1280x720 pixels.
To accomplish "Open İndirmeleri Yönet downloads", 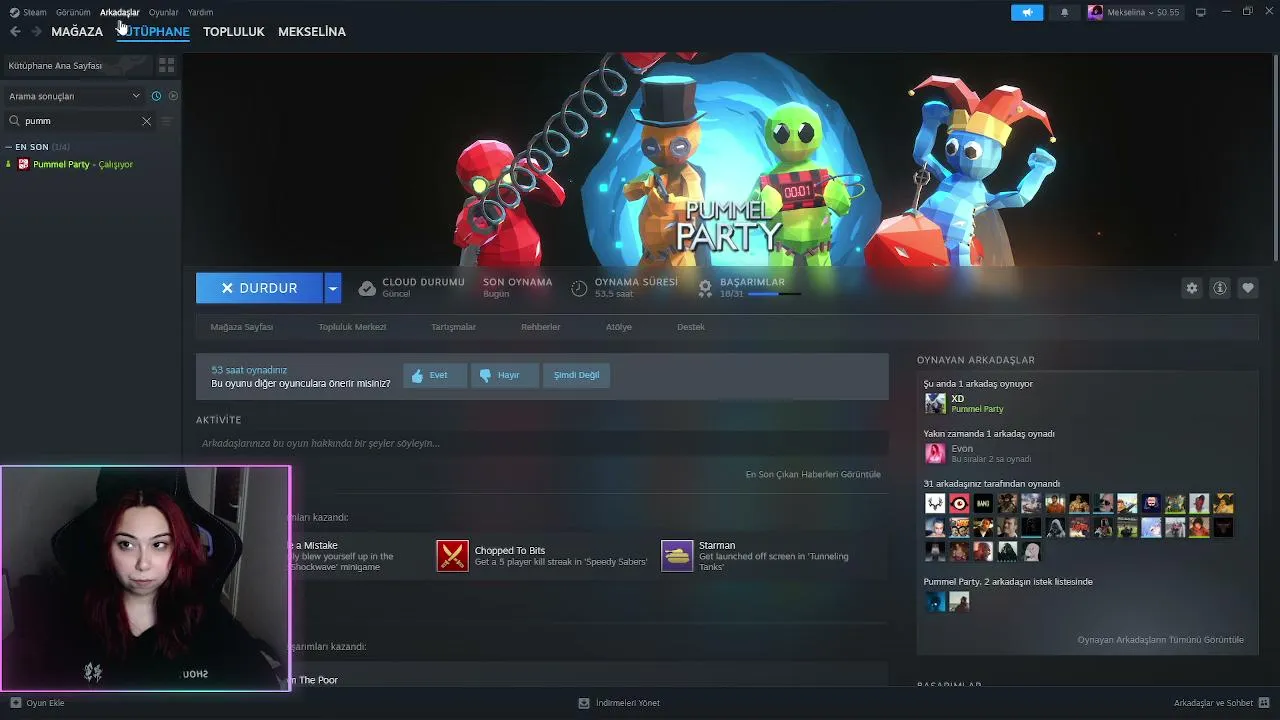I will point(619,703).
